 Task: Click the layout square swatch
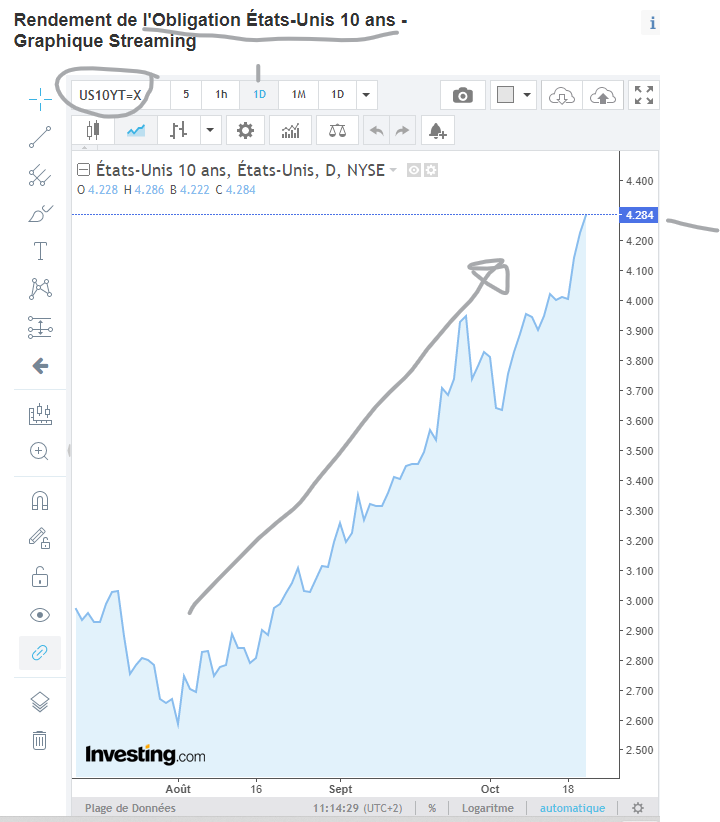click(506, 95)
